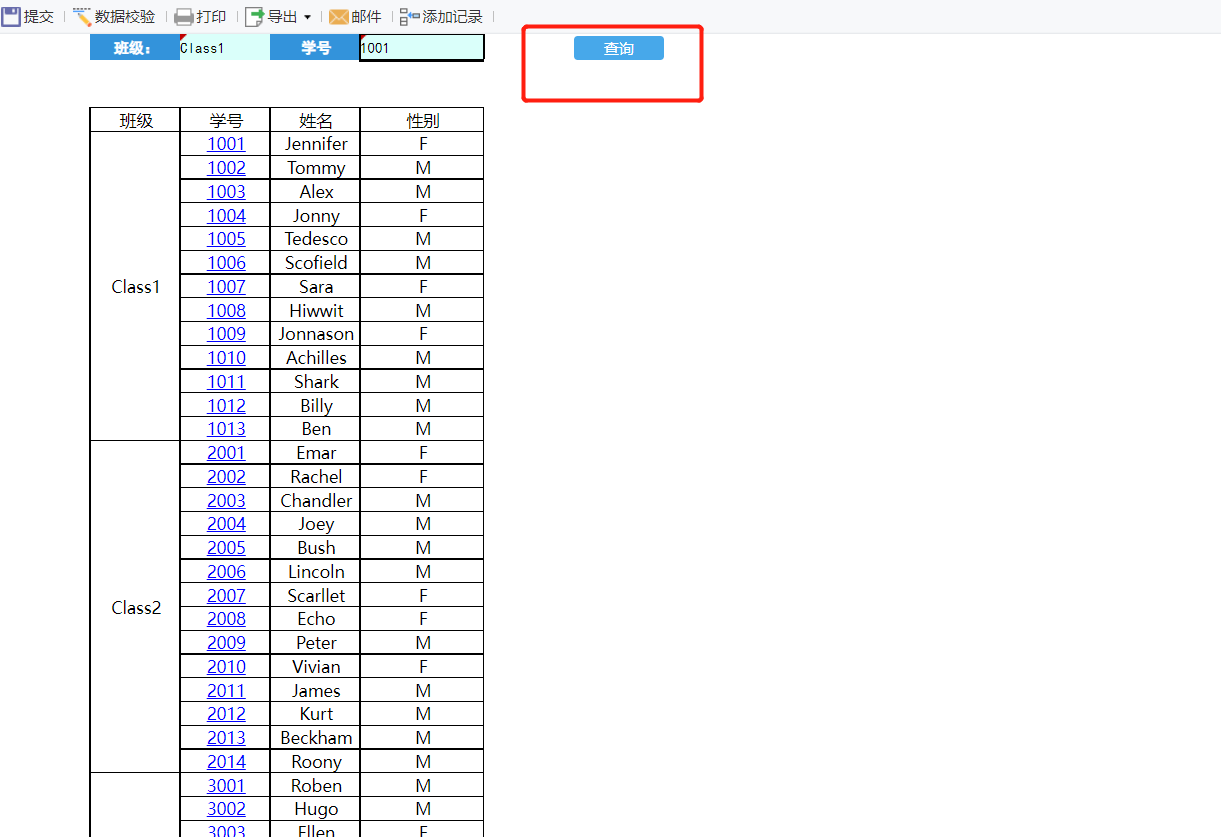Open student ID link 3001
1221x837 pixels.
tap(226, 786)
